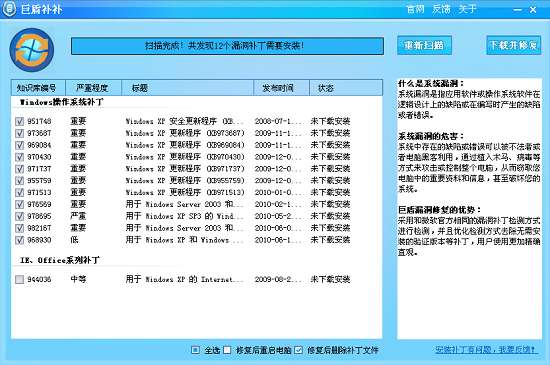Sort by 发布时间 column header
The image size is (550, 365).
coord(281,88)
